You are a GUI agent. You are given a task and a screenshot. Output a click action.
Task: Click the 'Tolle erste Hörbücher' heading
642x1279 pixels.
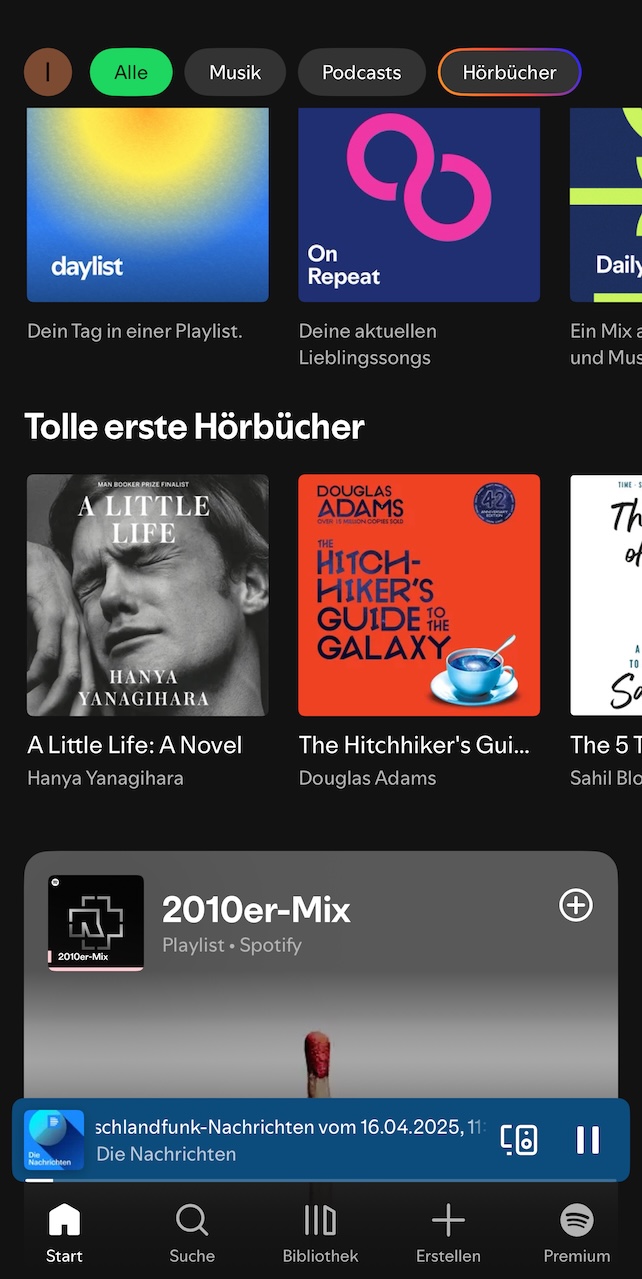point(194,427)
